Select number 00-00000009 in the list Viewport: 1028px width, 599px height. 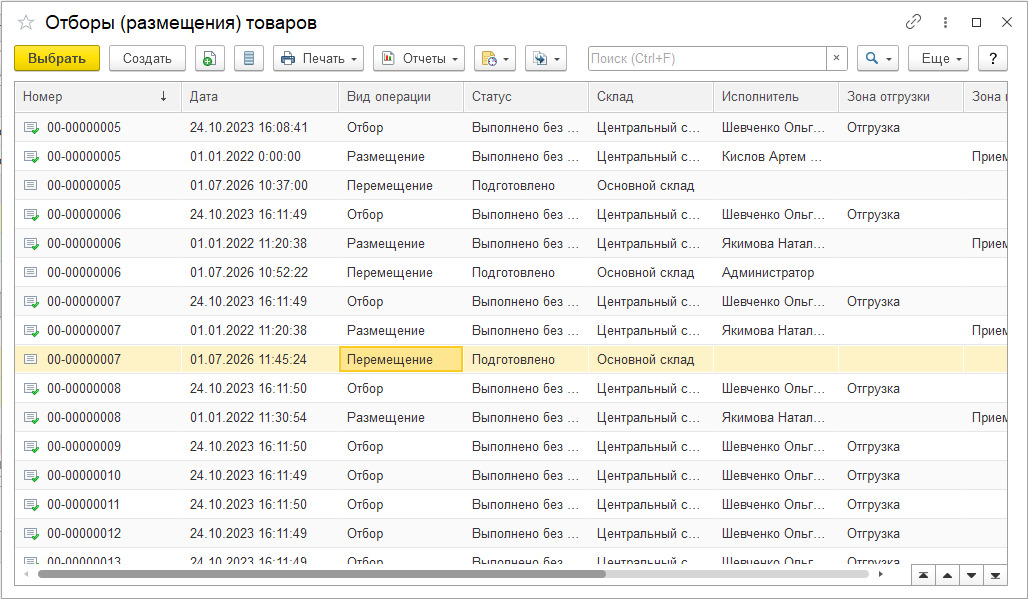point(84,446)
